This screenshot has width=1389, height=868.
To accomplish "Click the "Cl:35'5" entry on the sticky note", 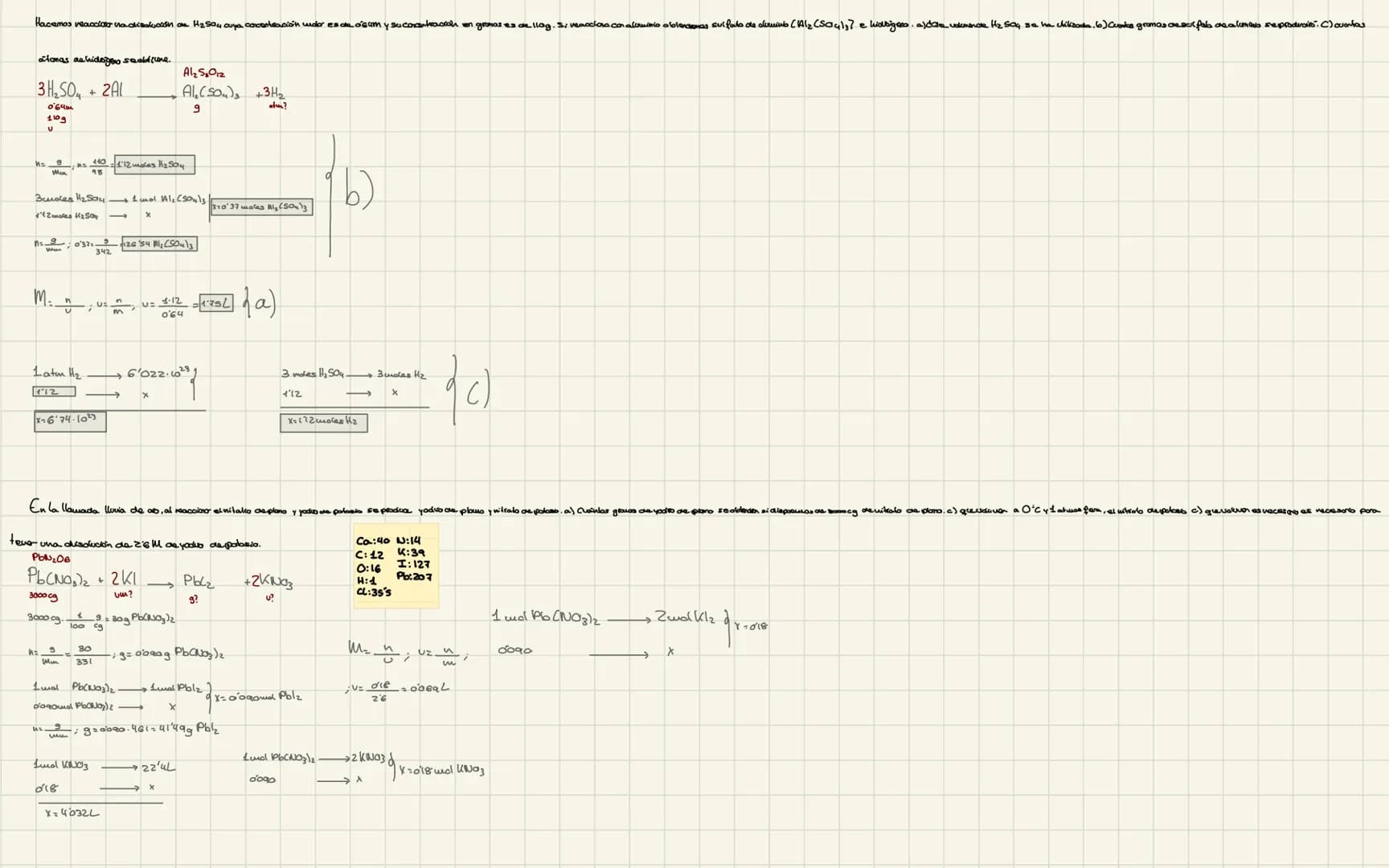I will 374,592.
